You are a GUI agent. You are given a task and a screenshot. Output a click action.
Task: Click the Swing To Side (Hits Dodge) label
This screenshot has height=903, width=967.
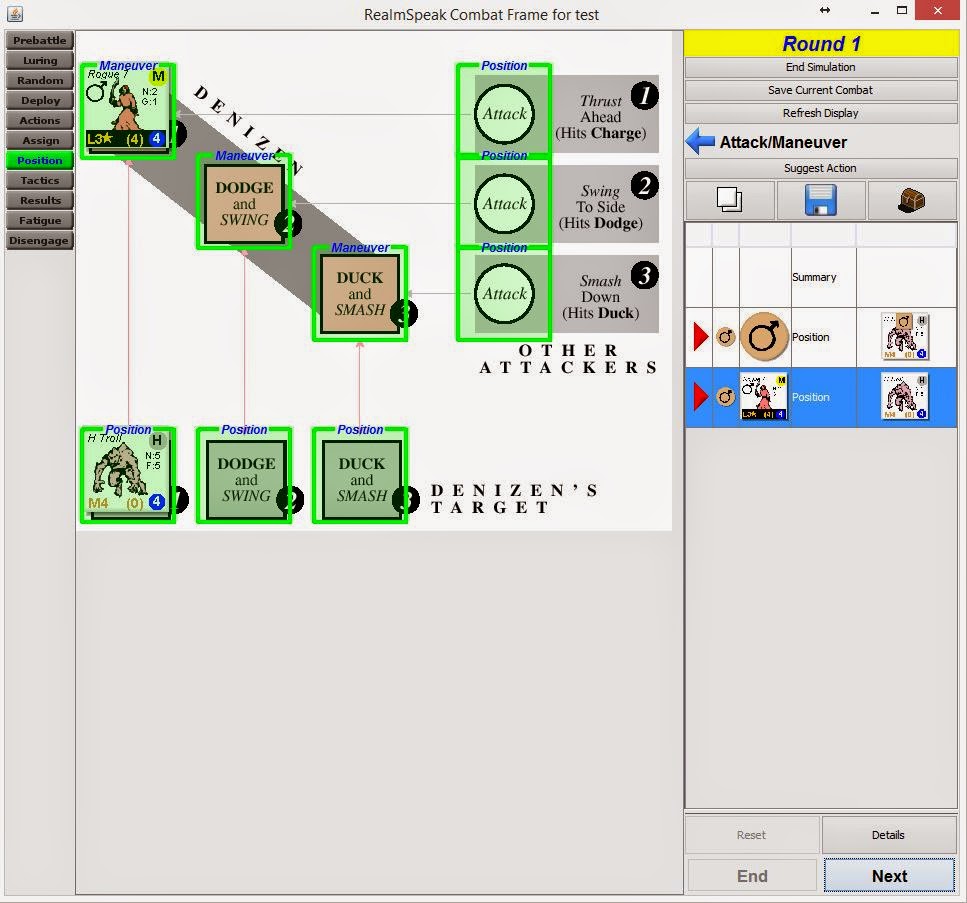601,207
